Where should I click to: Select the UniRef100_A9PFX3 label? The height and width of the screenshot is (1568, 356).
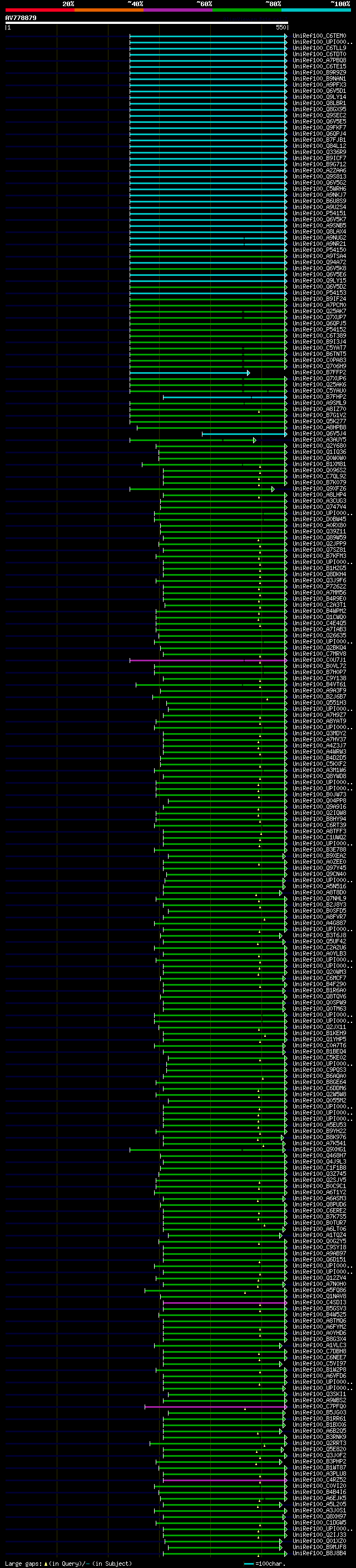tap(319, 85)
